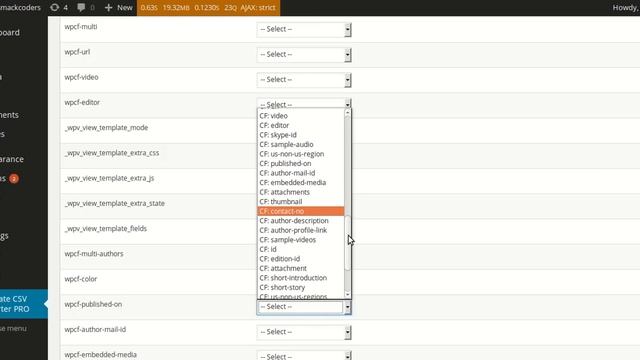640x360 pixels.
Task: Choose CF: author-description option
Action: pyautogui.click(x=301, y=220)
